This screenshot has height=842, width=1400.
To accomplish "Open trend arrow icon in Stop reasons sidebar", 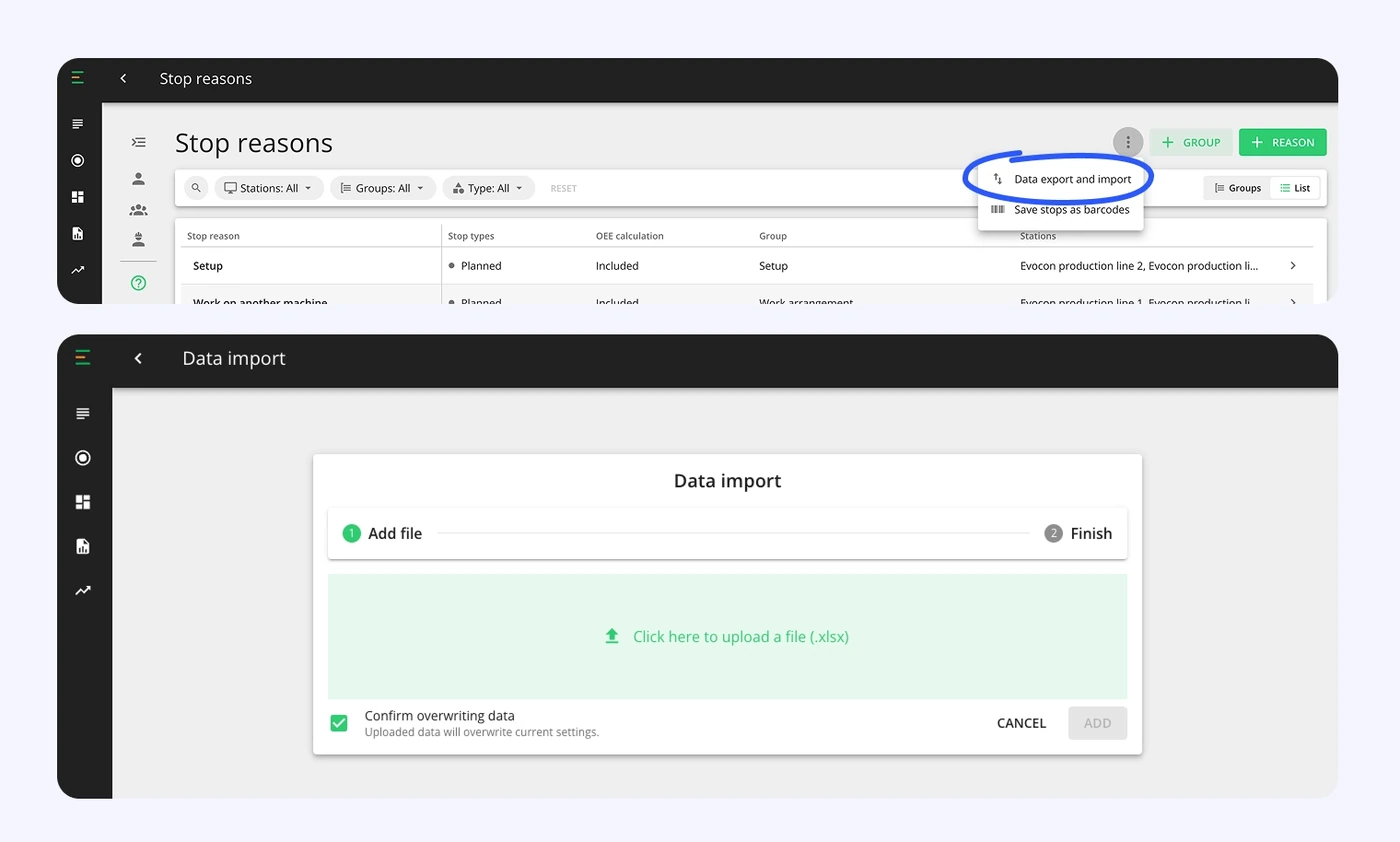I will [78, 270].
